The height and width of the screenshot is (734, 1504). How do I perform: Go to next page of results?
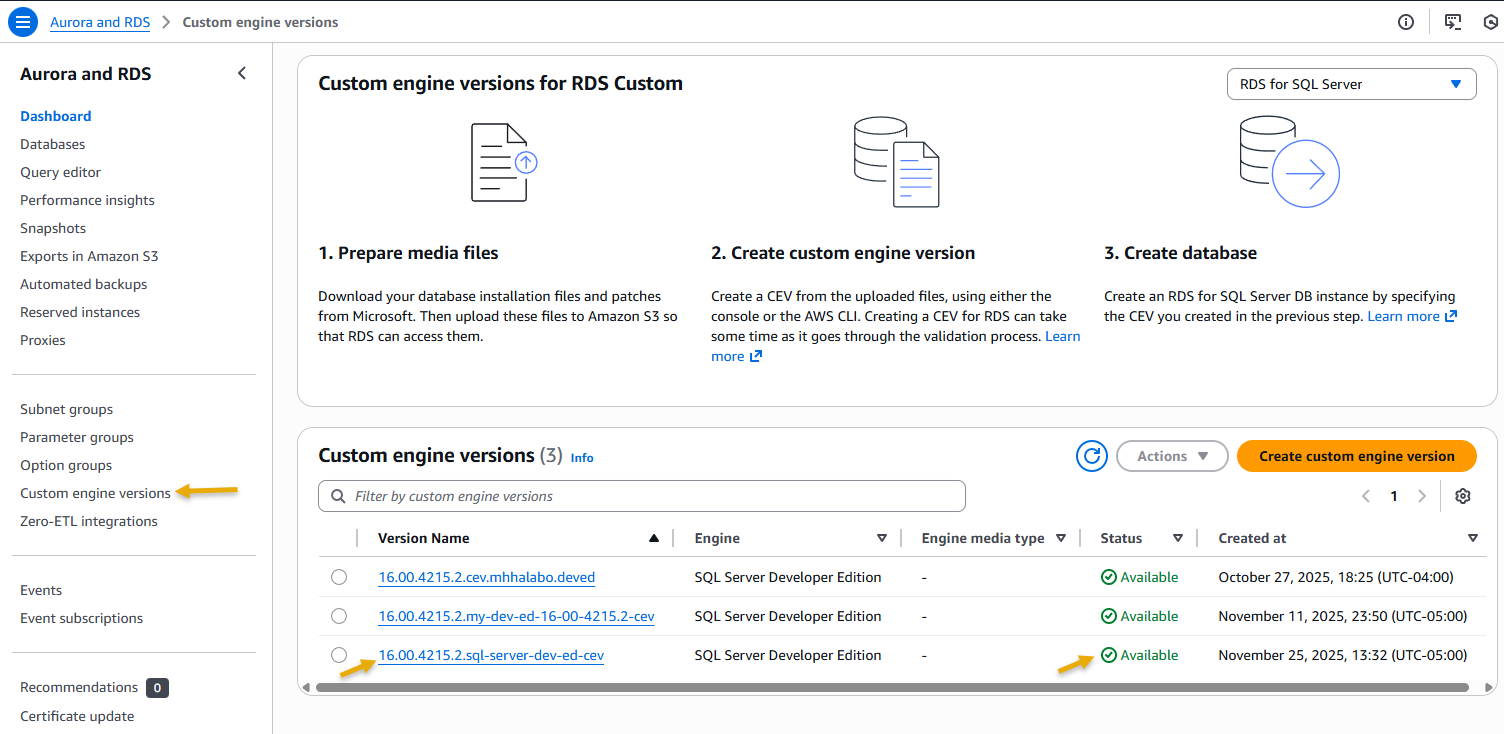(1422, 496)
